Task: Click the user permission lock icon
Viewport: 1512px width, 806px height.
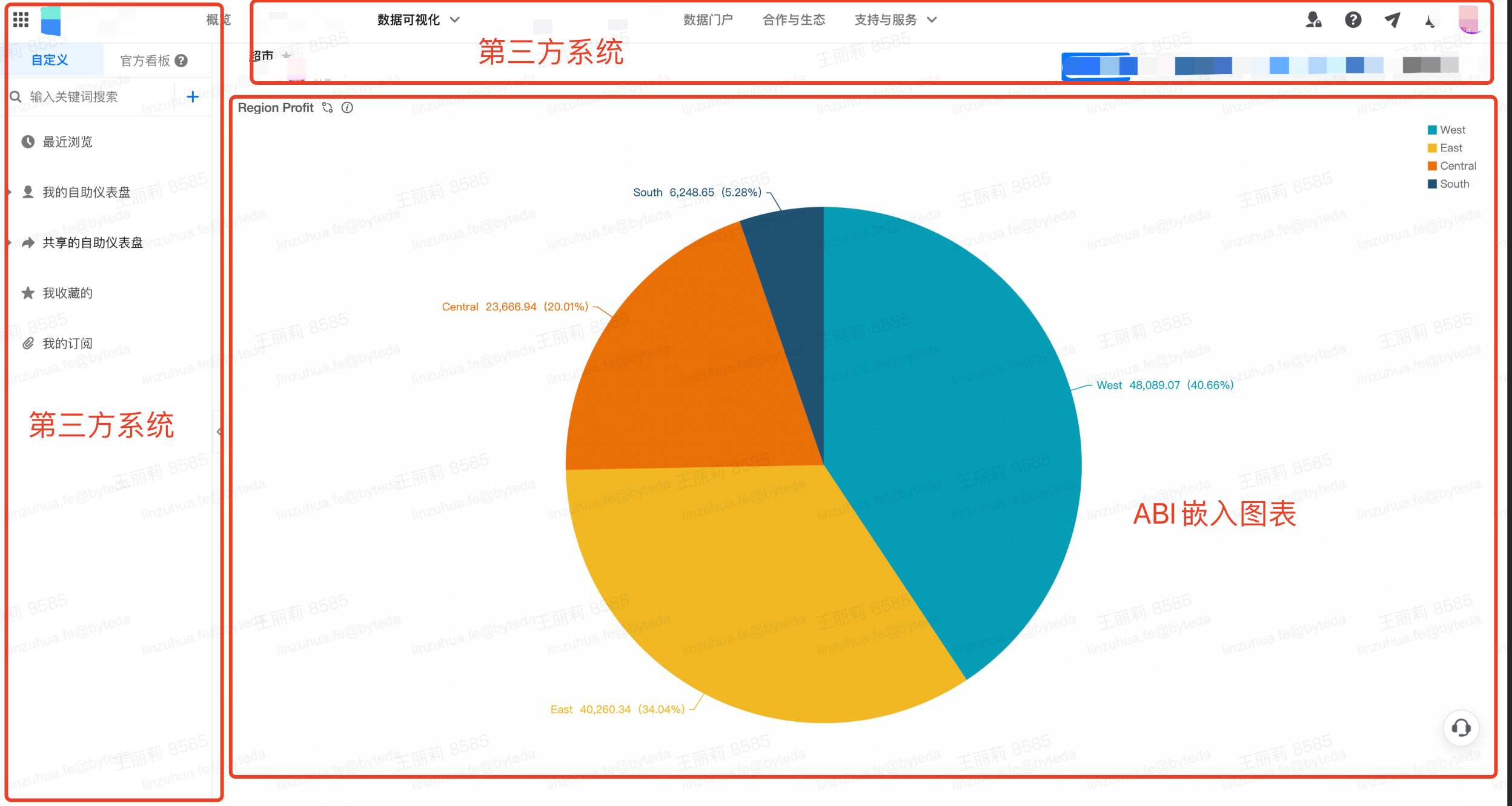Action: pos(1313,20)
